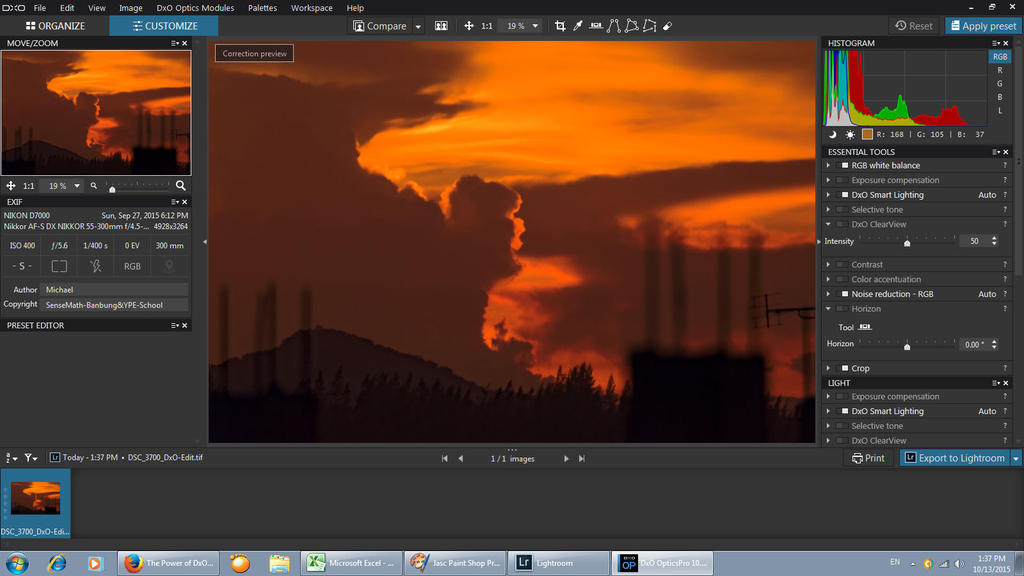
Task: Activate the horizon level tool in toolbar
Action: (596, 26)
